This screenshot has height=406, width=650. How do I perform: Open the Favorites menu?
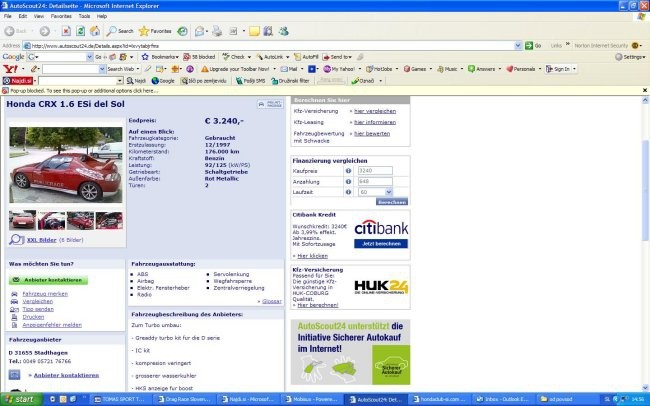pyautogui.click(x=61, y=16)
